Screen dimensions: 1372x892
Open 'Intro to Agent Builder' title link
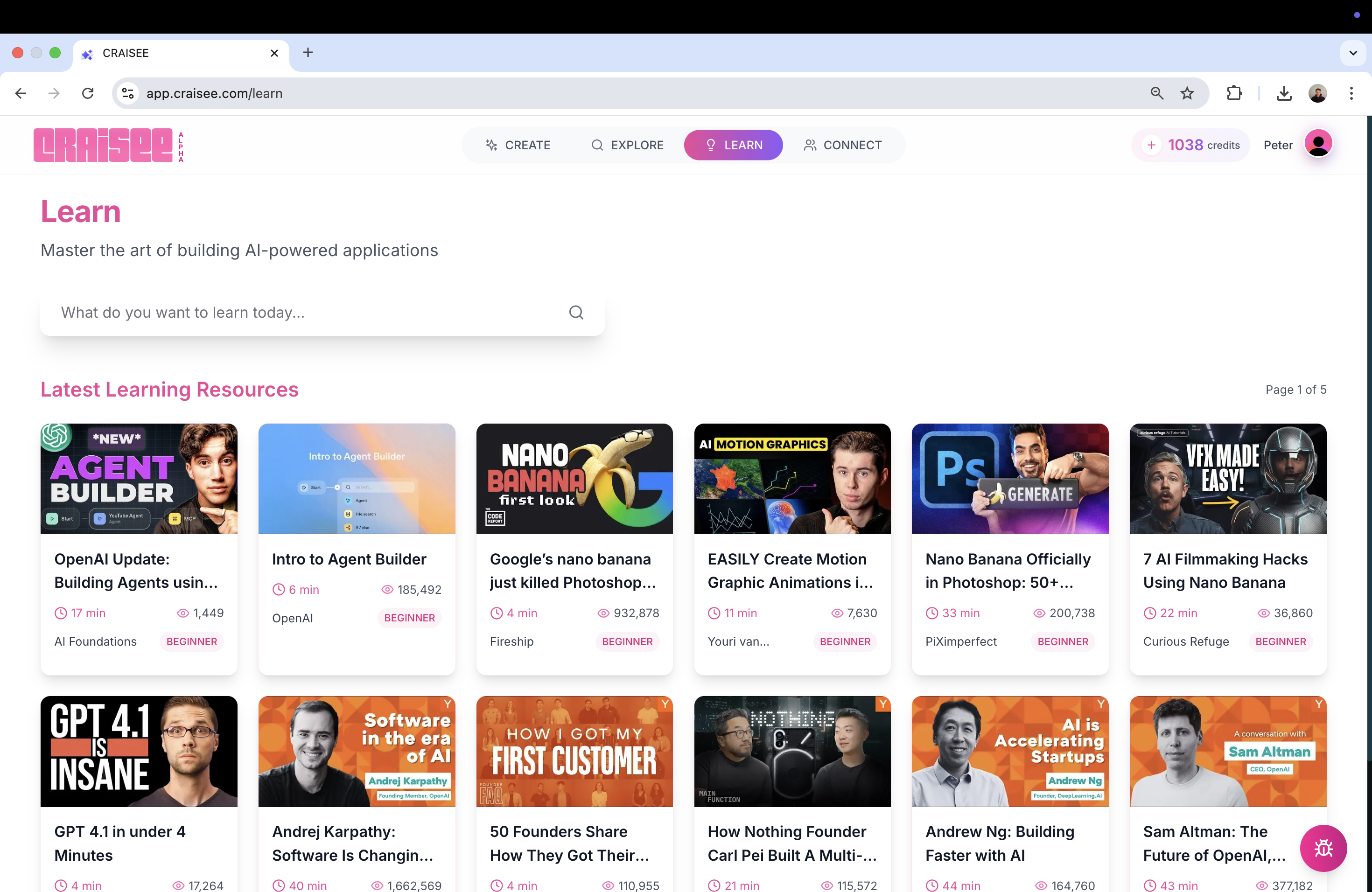click(349, 559)
